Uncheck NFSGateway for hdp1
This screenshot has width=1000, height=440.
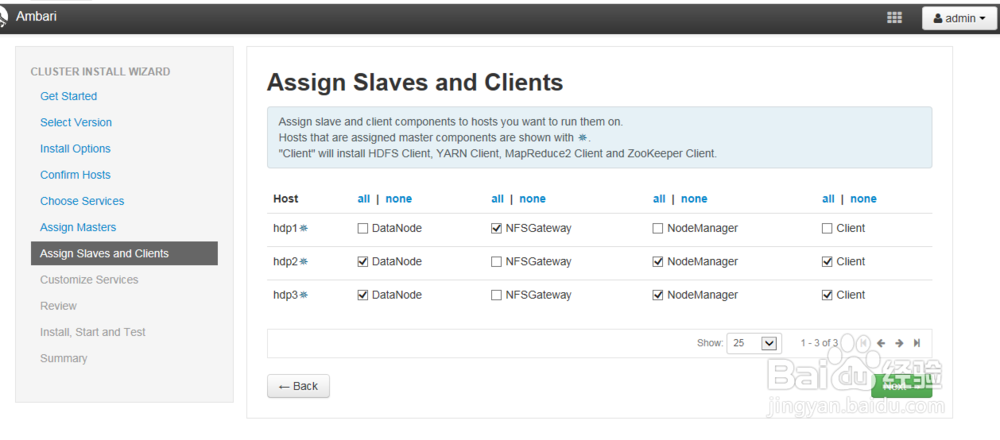[497, 229]
